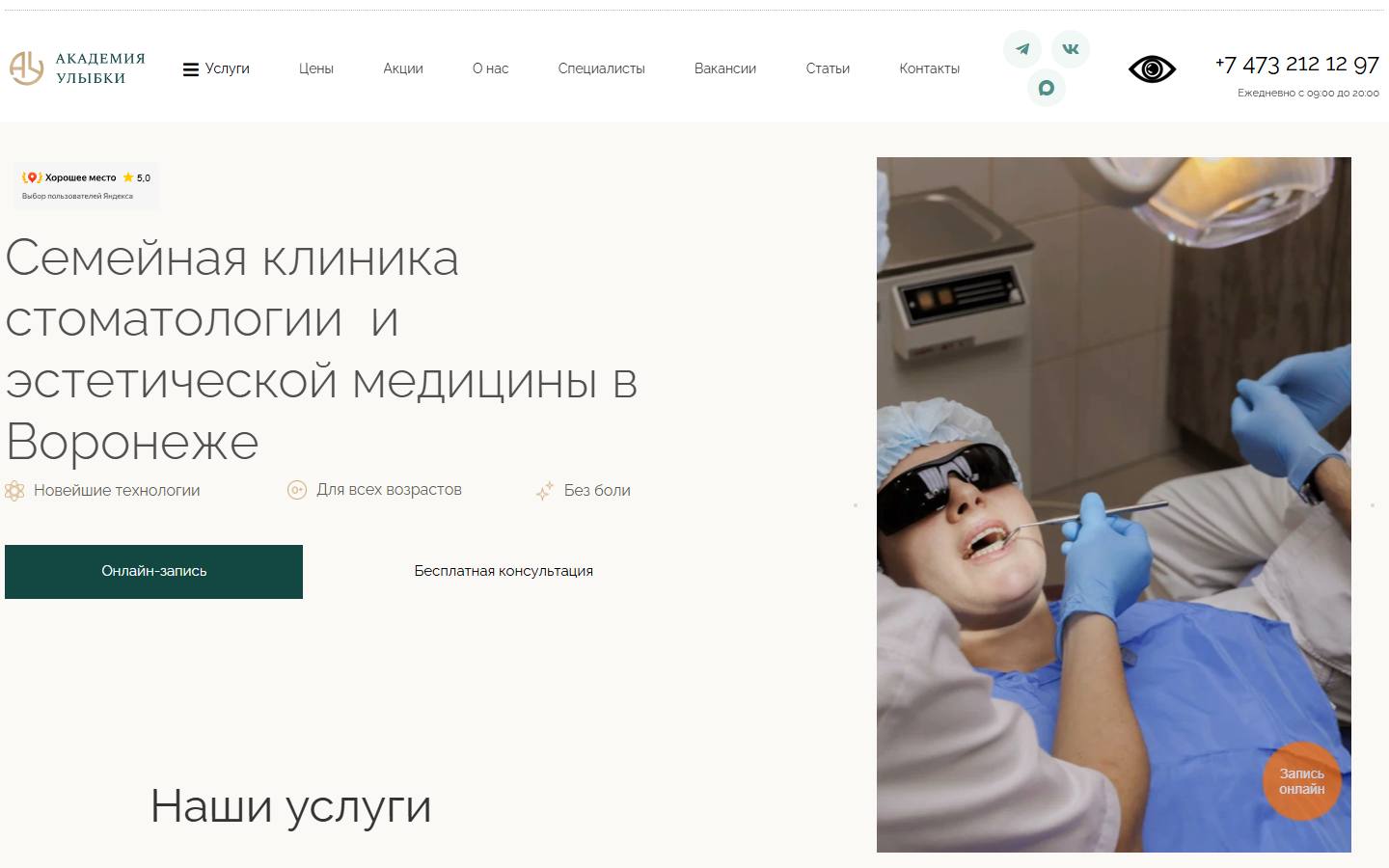
Task: Open the Услуги menu
Action: point(227,68)
